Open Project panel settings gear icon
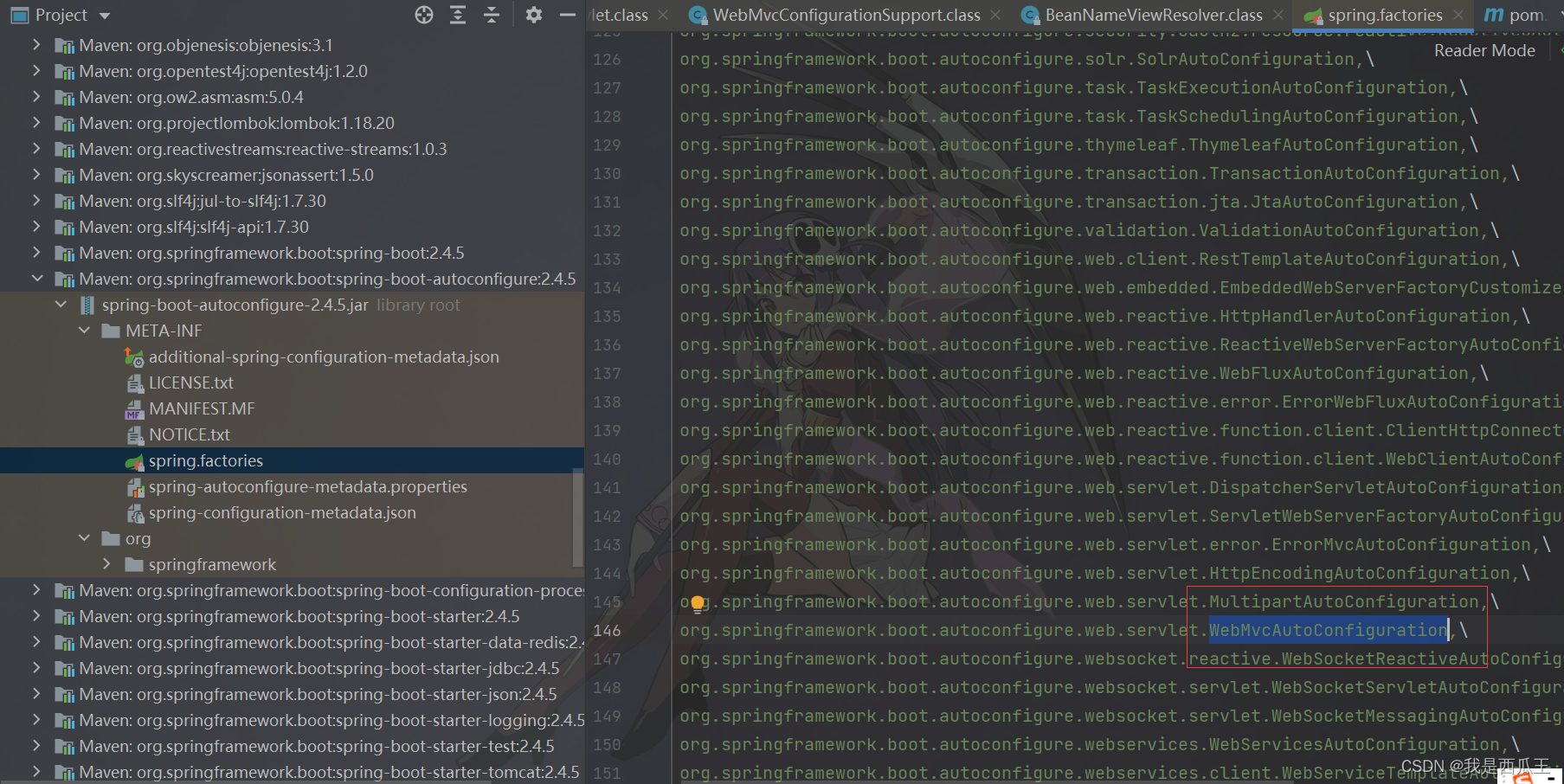This screenshot has height=784, width=1564. [x=534, y=15]
